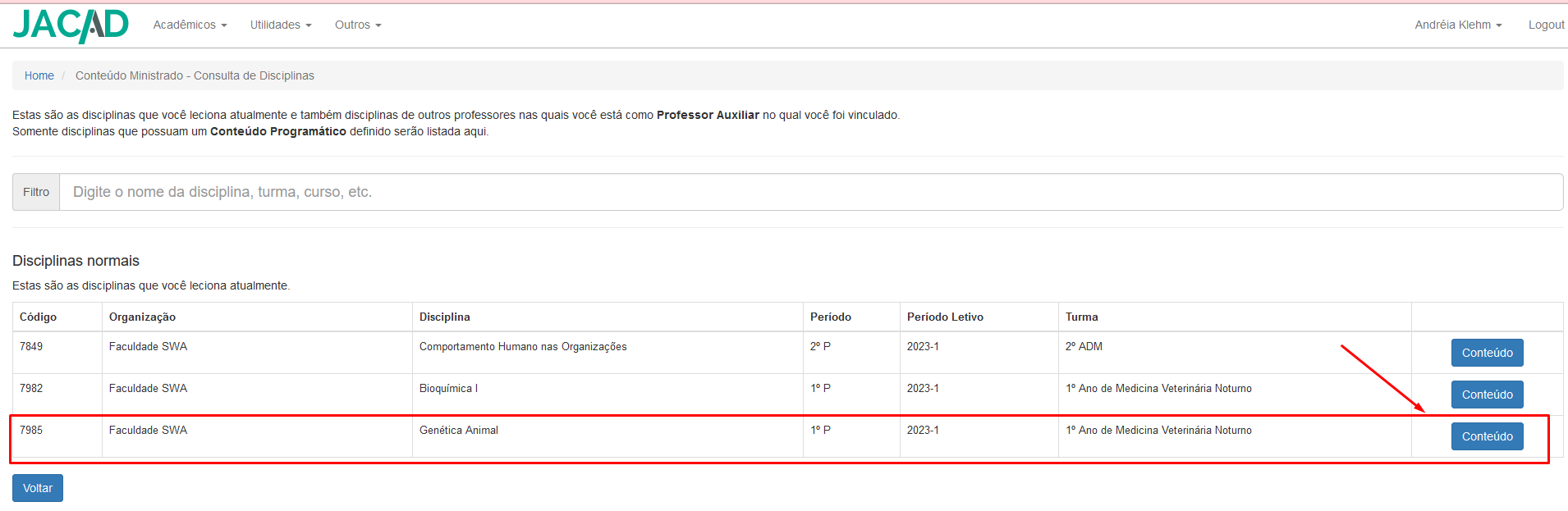Click the 2º P period cell
This screenshot has width=1568, height=511.
coord(851,353)
